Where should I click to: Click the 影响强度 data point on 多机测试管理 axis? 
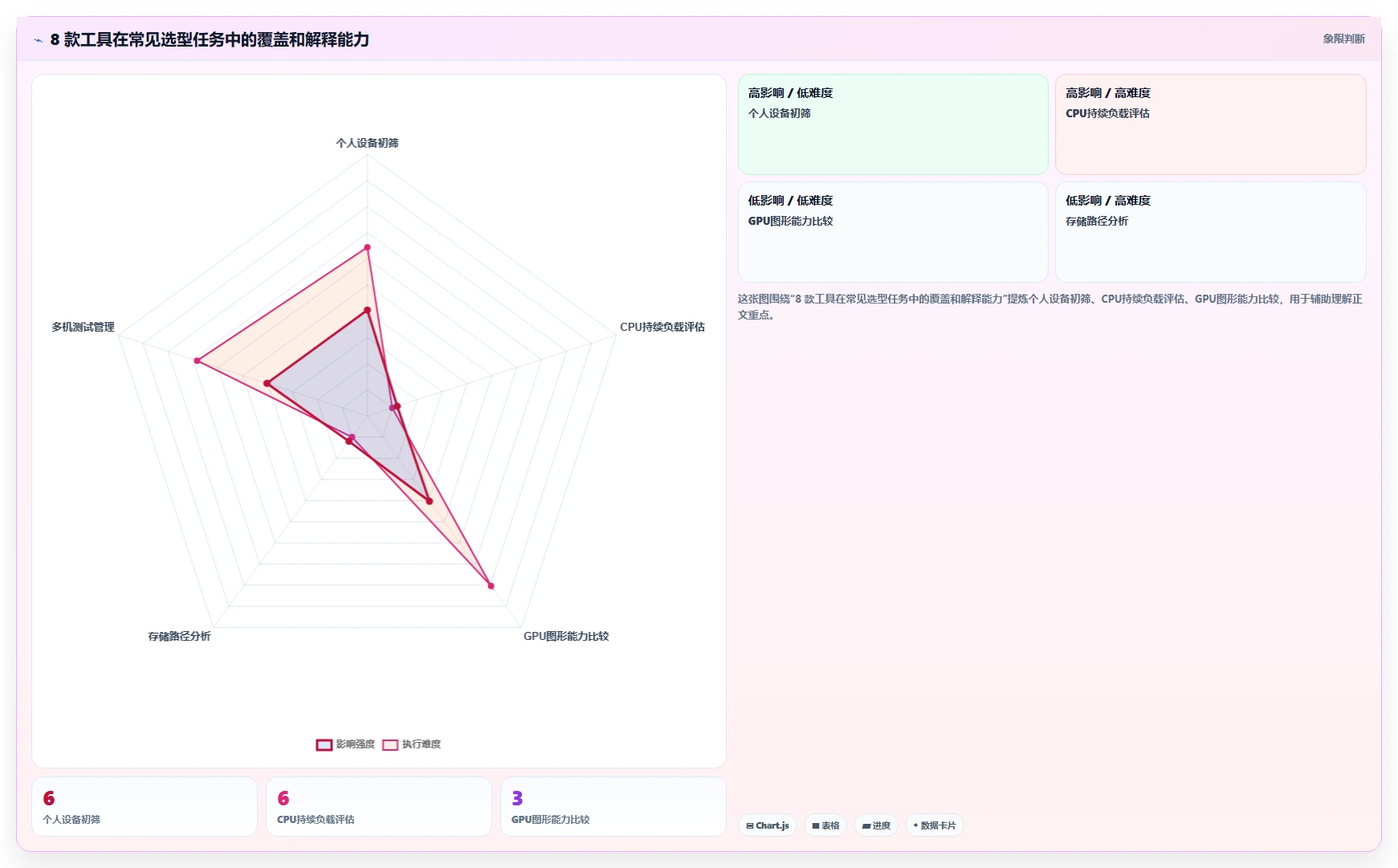pyautogui.click(x=267, y=384)
